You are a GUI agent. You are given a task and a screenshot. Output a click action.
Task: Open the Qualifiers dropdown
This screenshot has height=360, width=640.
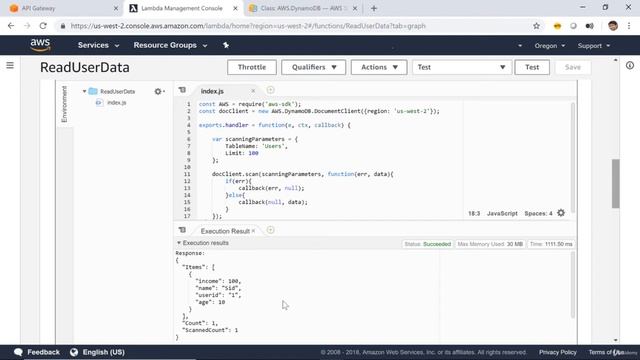pyautogui.click(x=313, y=67)
